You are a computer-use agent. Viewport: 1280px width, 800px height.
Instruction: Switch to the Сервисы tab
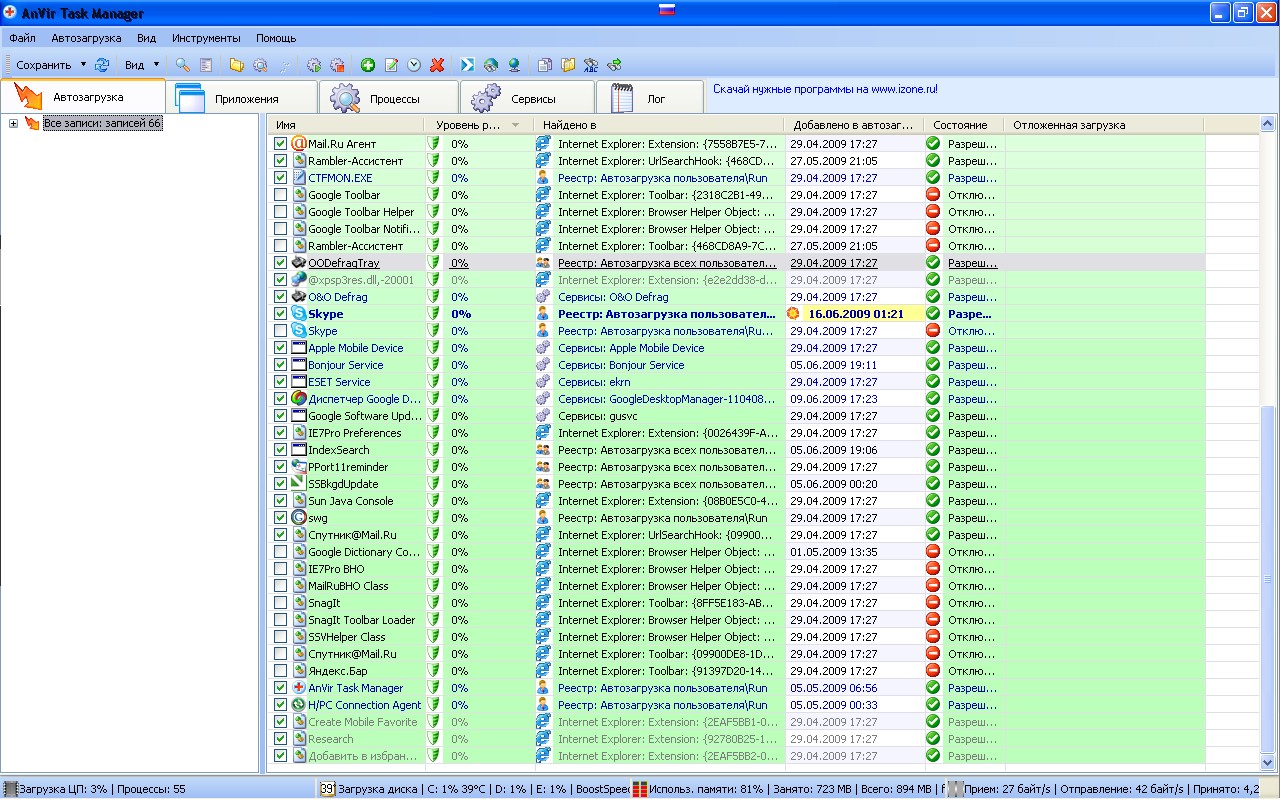coord(527,98)
